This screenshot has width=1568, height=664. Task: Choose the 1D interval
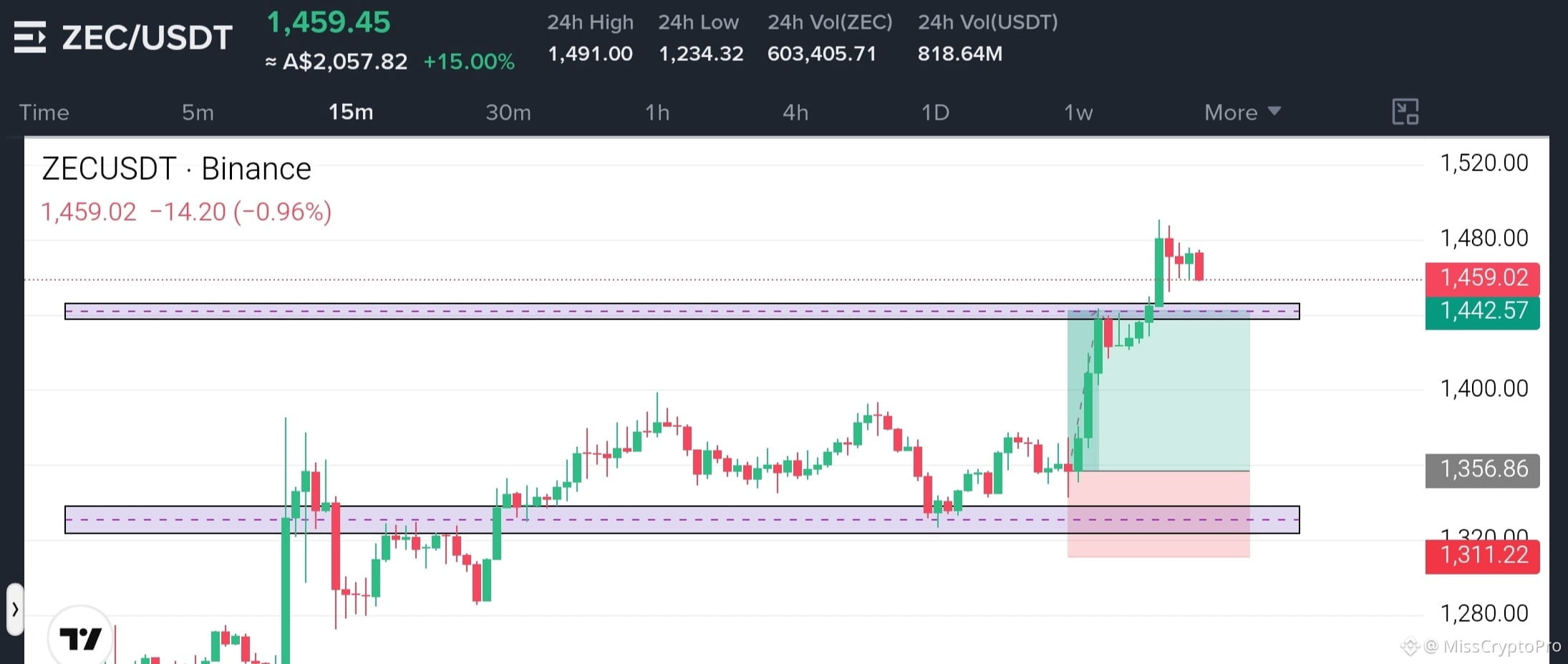click(x=935, y=112)
